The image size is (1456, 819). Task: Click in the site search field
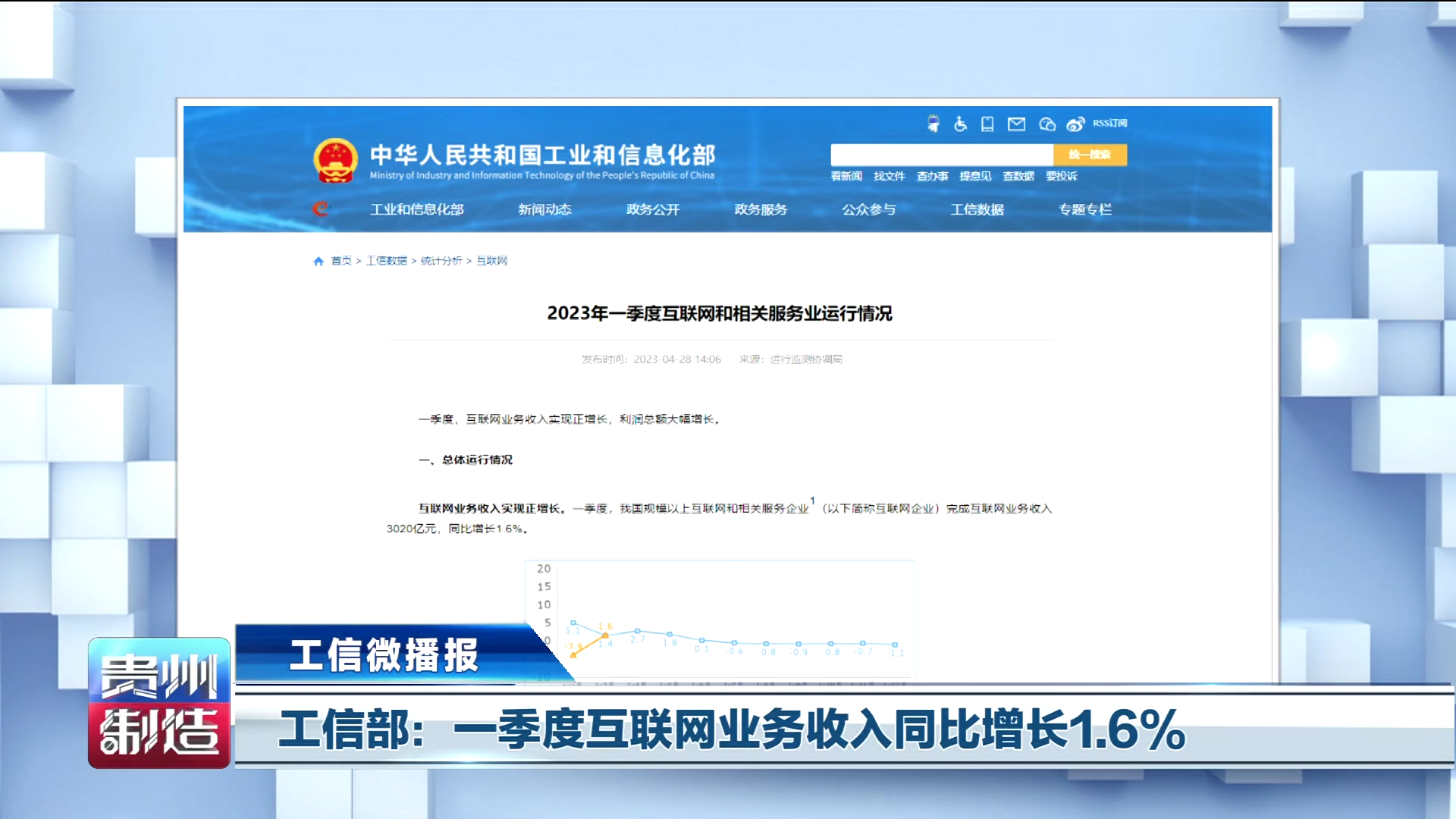click(941, 155)
